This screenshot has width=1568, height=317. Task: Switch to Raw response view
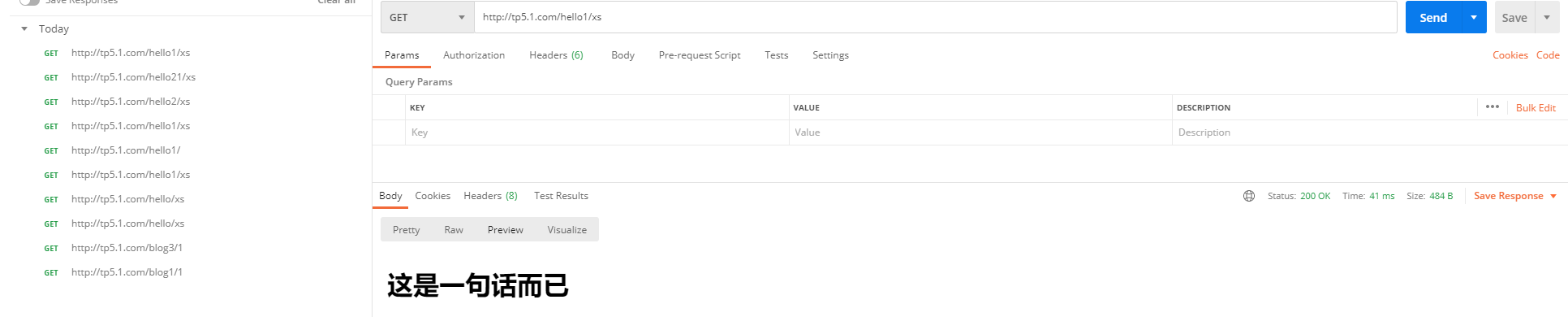click(x=454, y=230)
